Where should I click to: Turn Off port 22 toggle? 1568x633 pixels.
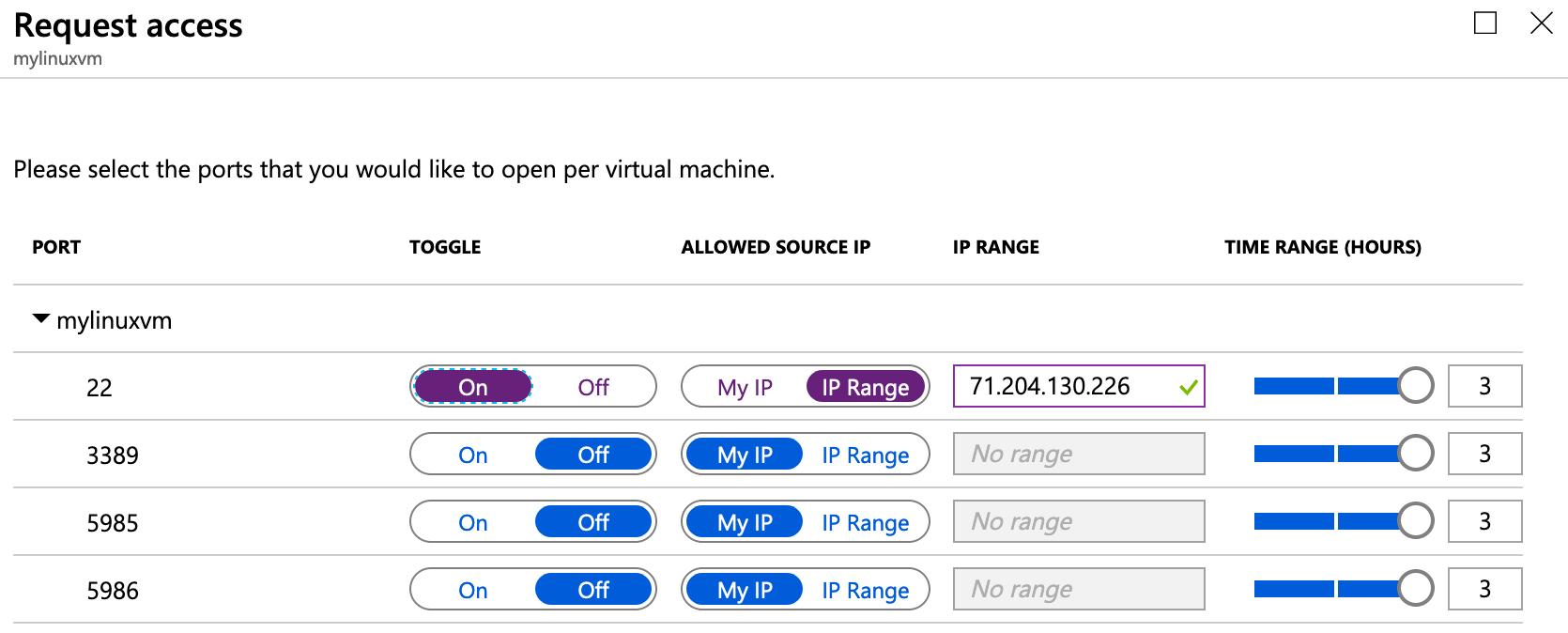tap(593, 387)
